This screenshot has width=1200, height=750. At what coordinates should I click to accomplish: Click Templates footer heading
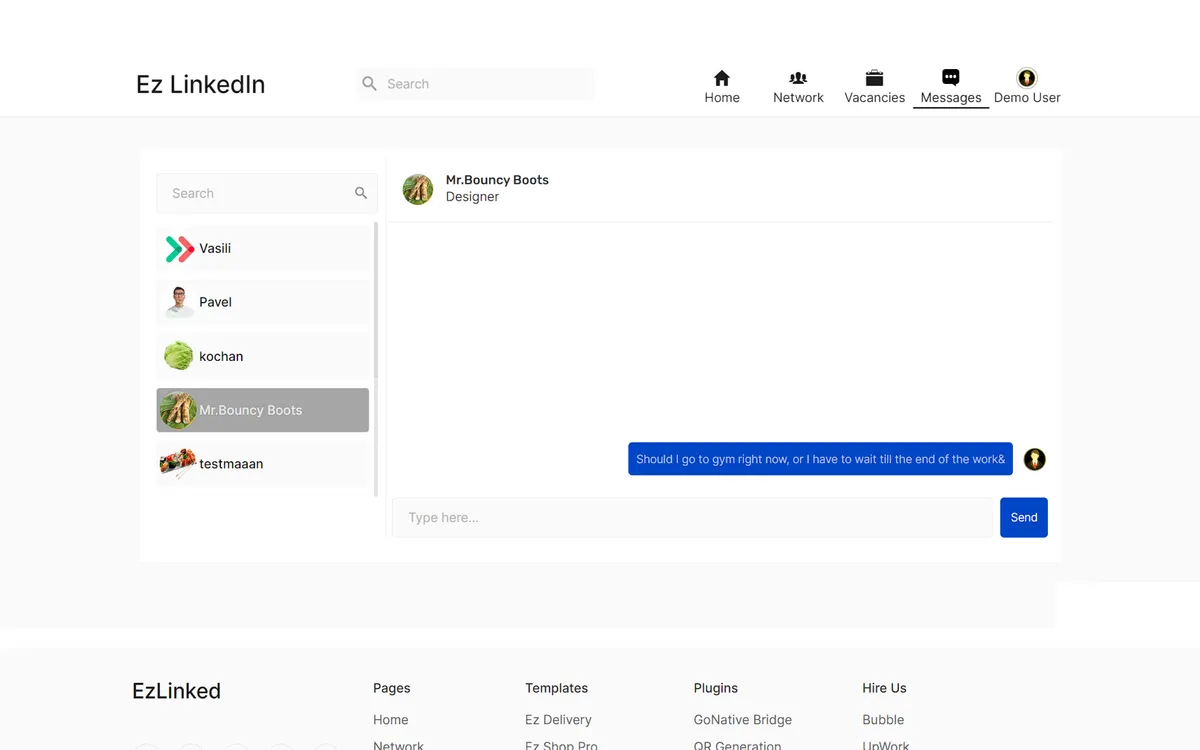556,688
